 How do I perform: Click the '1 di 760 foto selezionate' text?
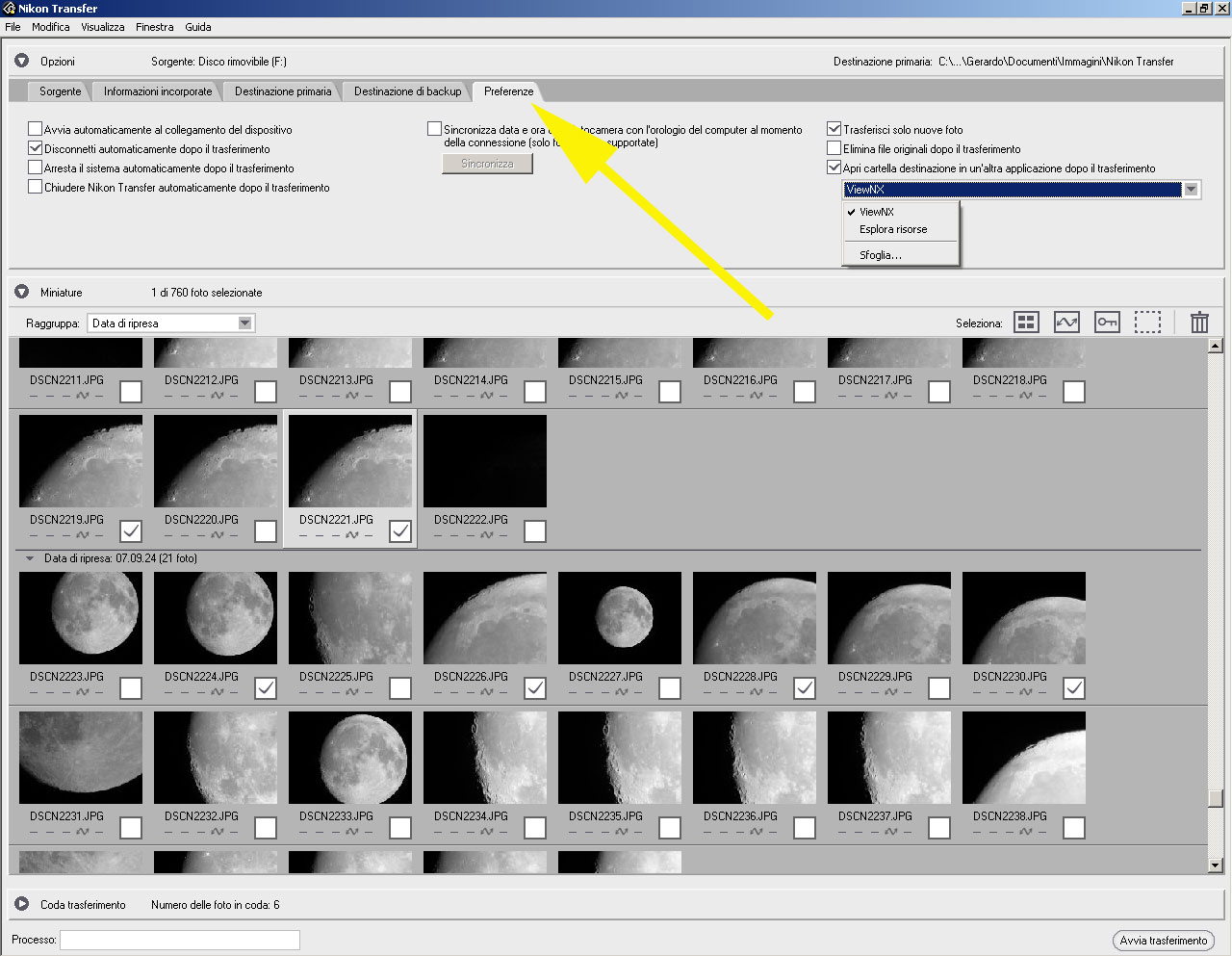(x=207, y=293)
